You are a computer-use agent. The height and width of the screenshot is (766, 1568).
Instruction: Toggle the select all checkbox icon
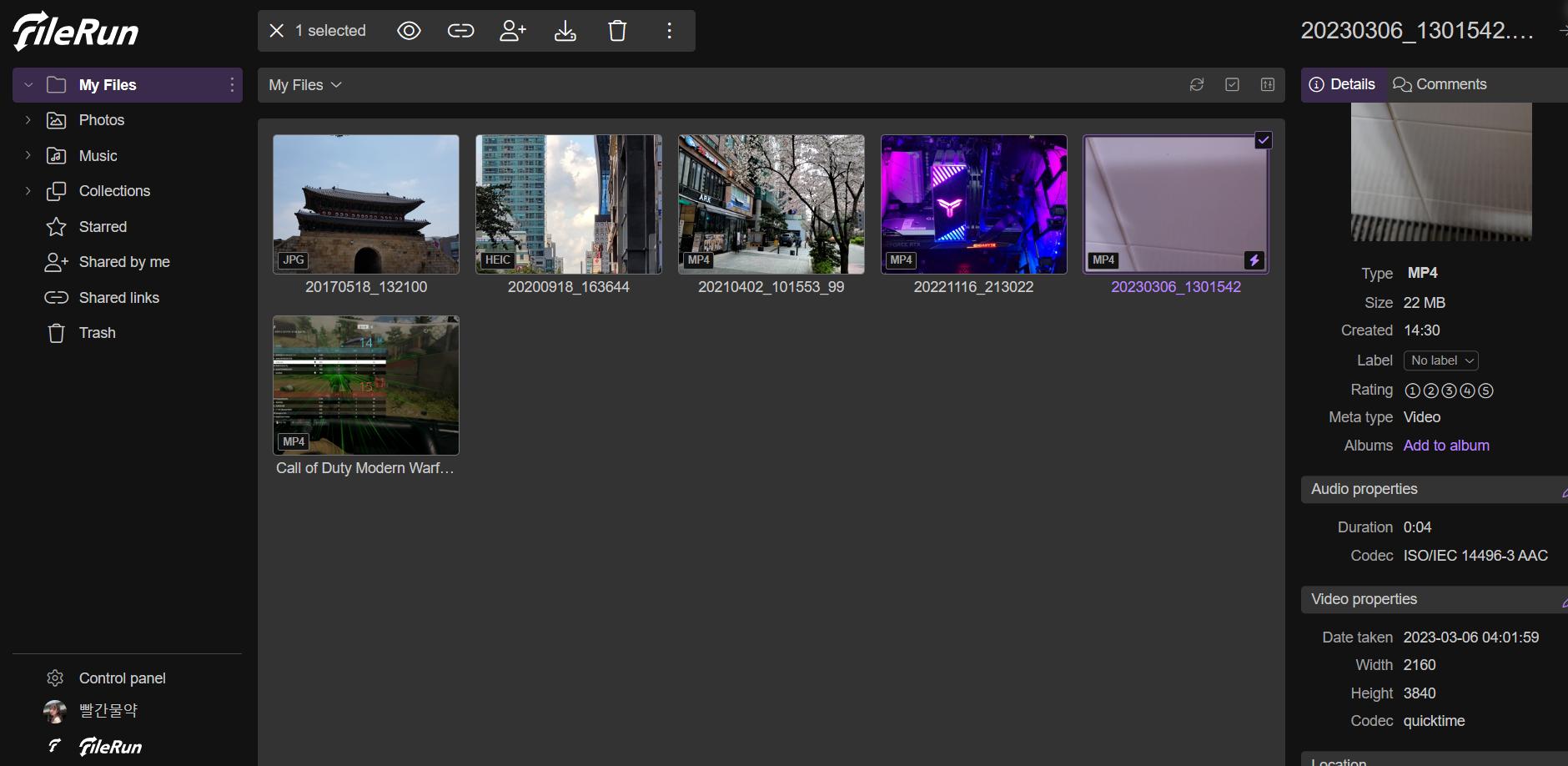(x=1232, y=85)
